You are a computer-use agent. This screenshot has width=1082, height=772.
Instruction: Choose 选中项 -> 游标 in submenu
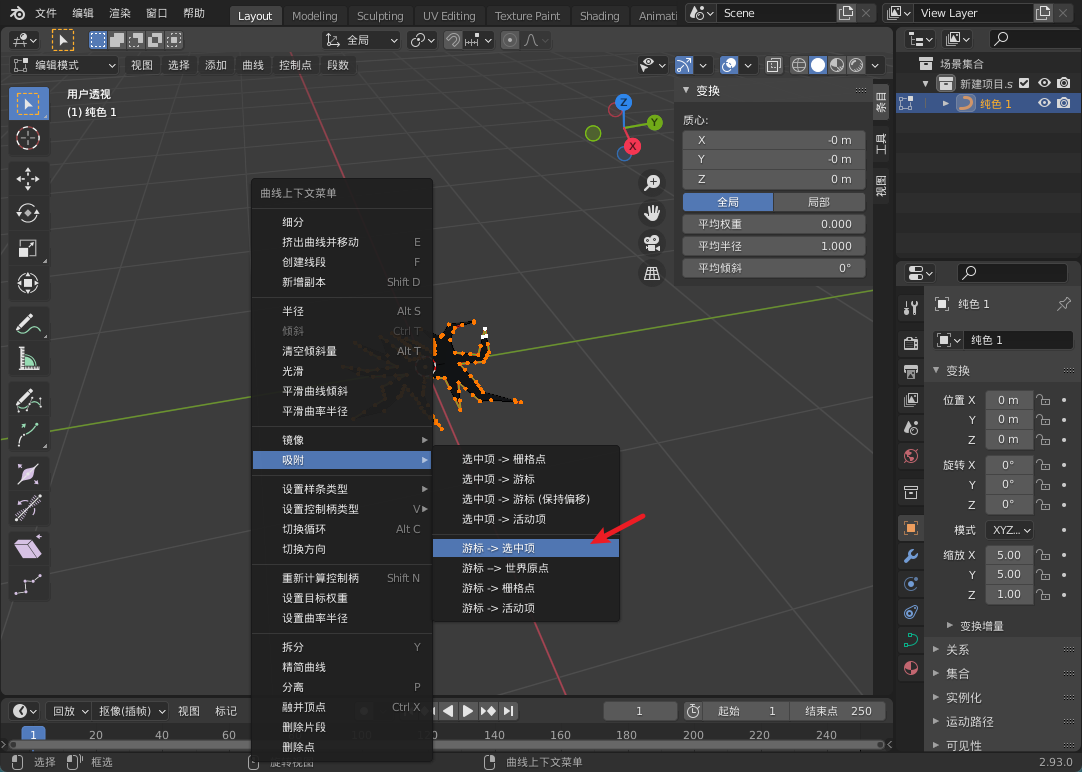click(526, 479)
